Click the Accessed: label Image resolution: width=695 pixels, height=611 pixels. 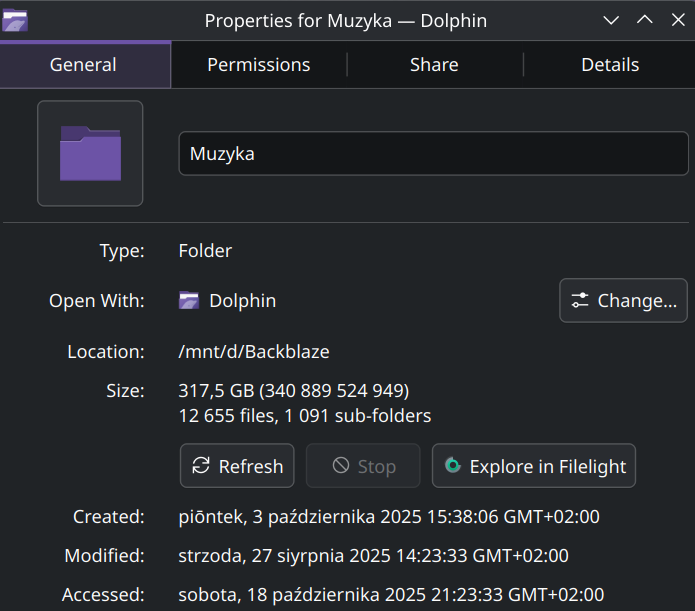pos(103,595)
